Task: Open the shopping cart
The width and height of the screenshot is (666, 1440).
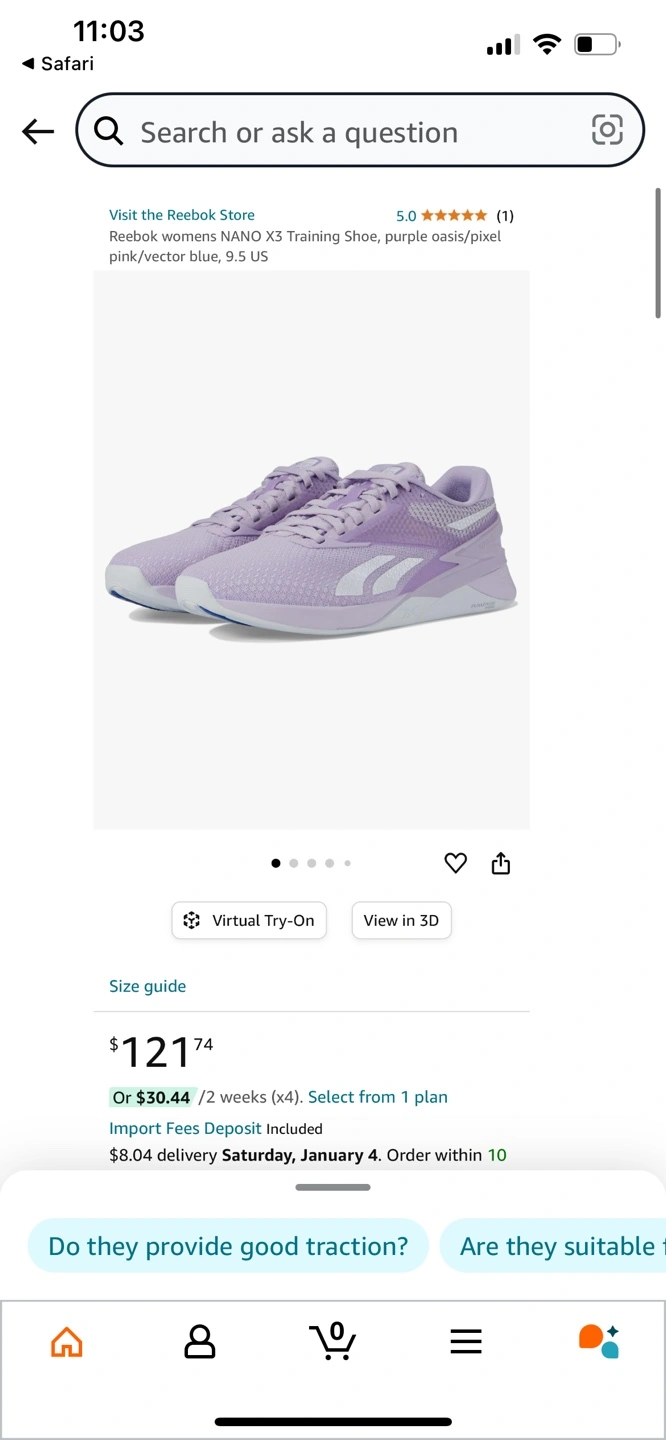Action: pyautogui.click(x=332, y=1341)
